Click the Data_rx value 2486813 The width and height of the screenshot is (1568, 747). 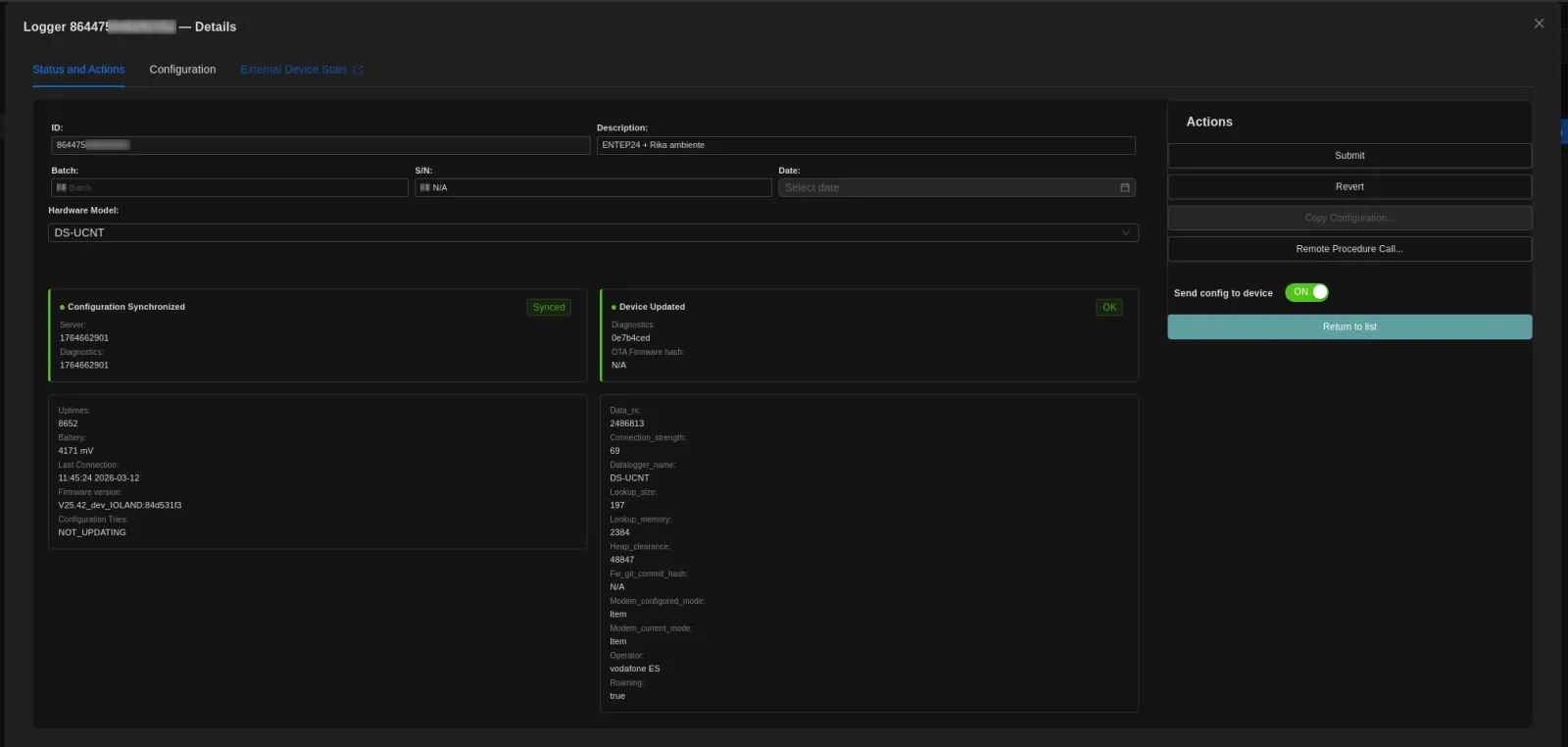(x=627, y=423)
